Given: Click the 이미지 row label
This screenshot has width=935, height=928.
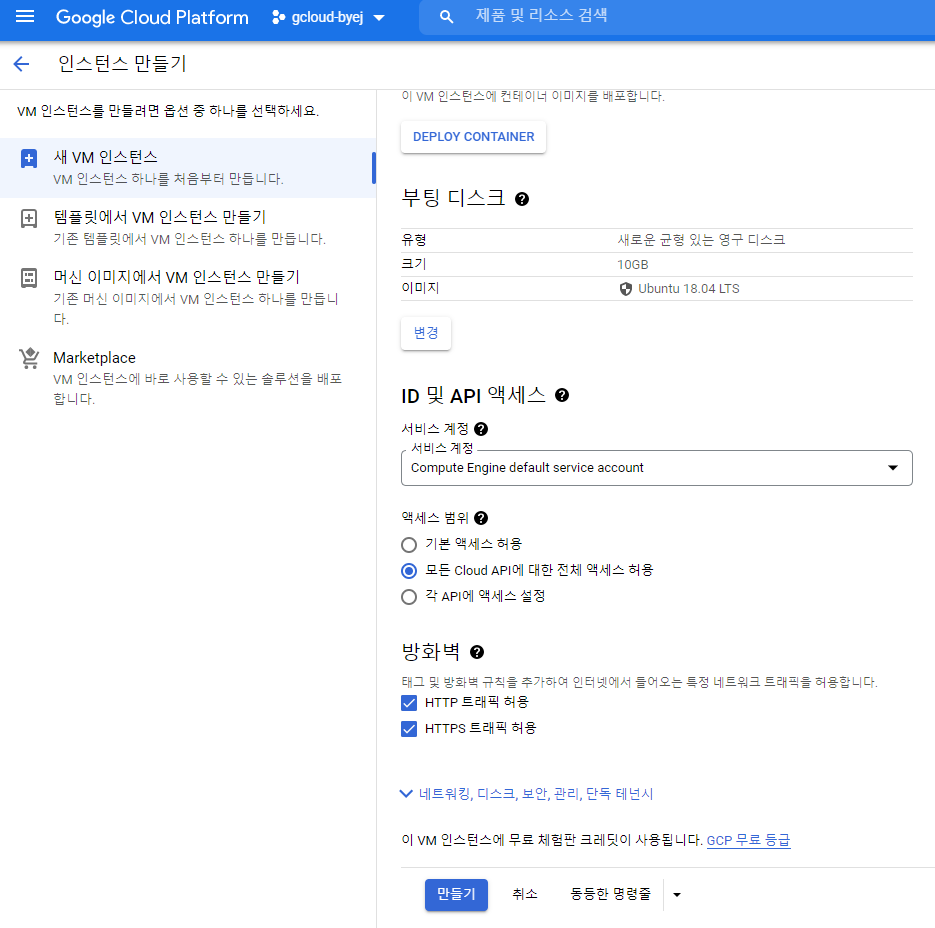Looking at the screenshot, I should [x=420, y=288].
